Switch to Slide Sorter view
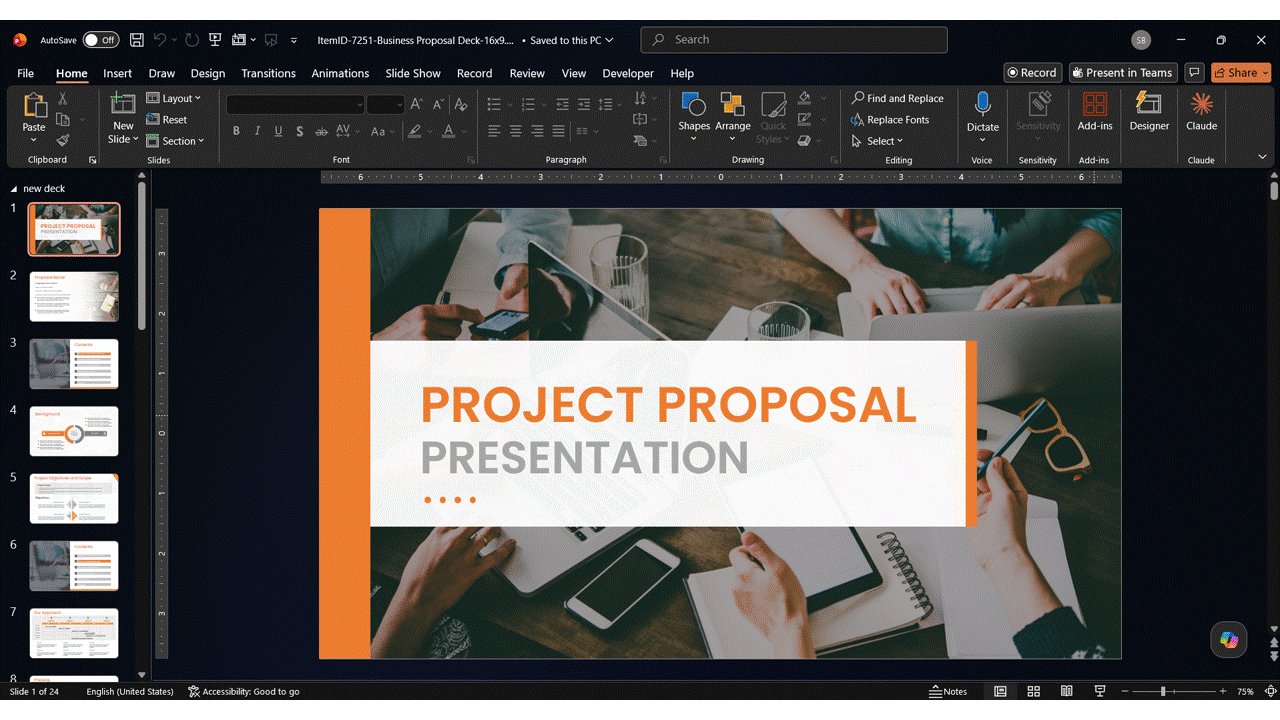 [1033, 691]
